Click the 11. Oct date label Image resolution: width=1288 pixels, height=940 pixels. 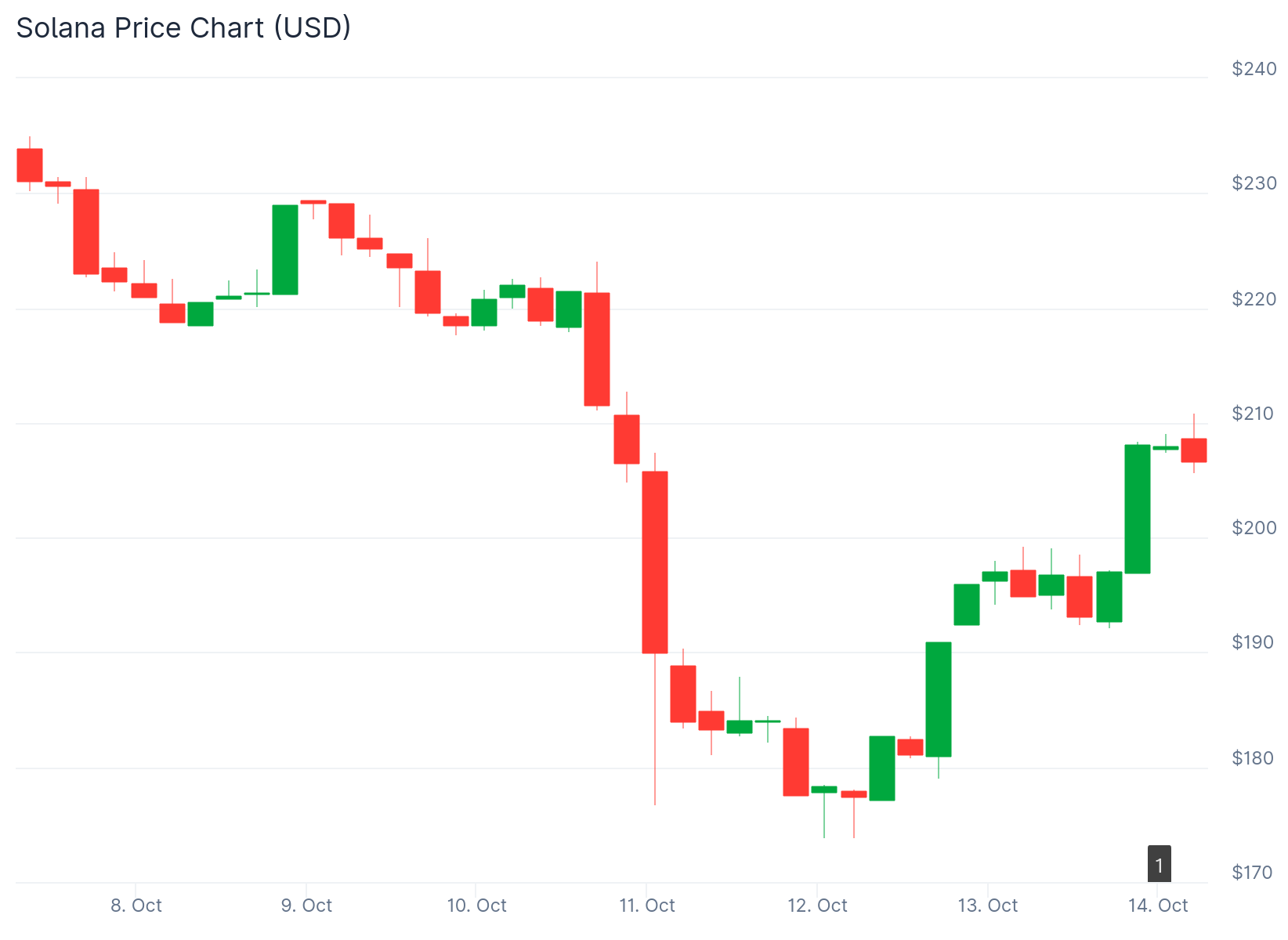[x=646, y=906]
